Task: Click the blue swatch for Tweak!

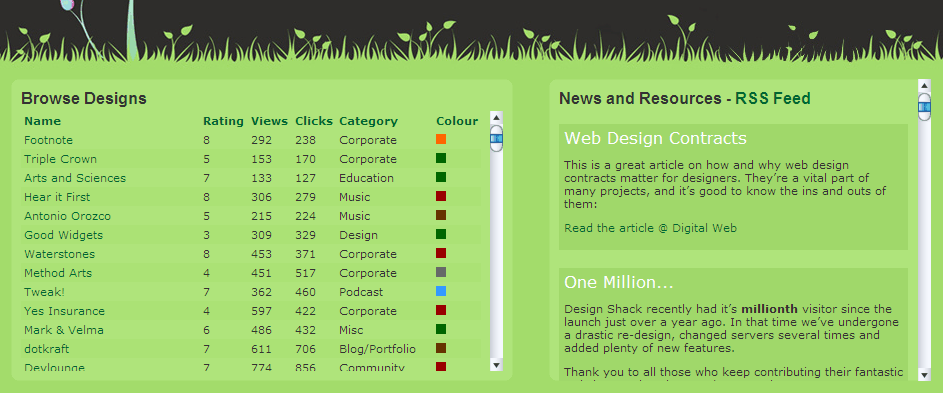Action: coord(441,291)
